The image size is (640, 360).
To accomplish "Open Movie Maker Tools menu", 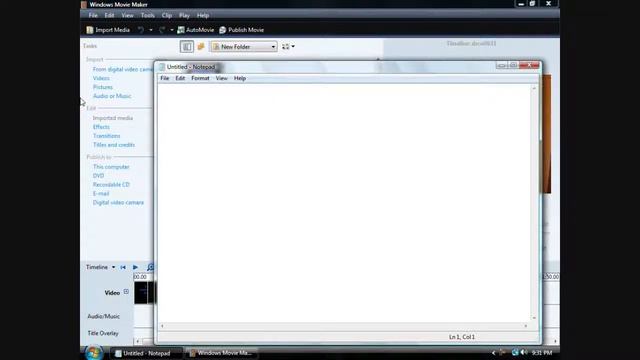I will point(148,15).
